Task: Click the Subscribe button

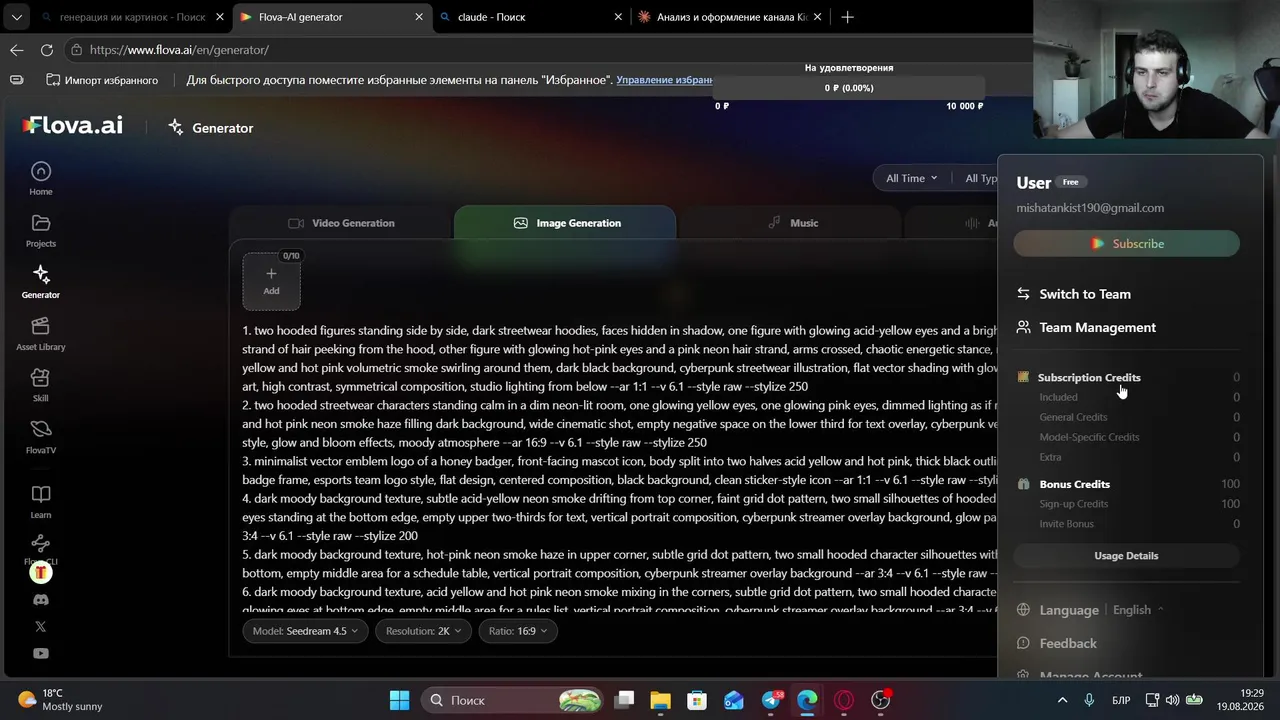Action: (x=1126, y=243)
